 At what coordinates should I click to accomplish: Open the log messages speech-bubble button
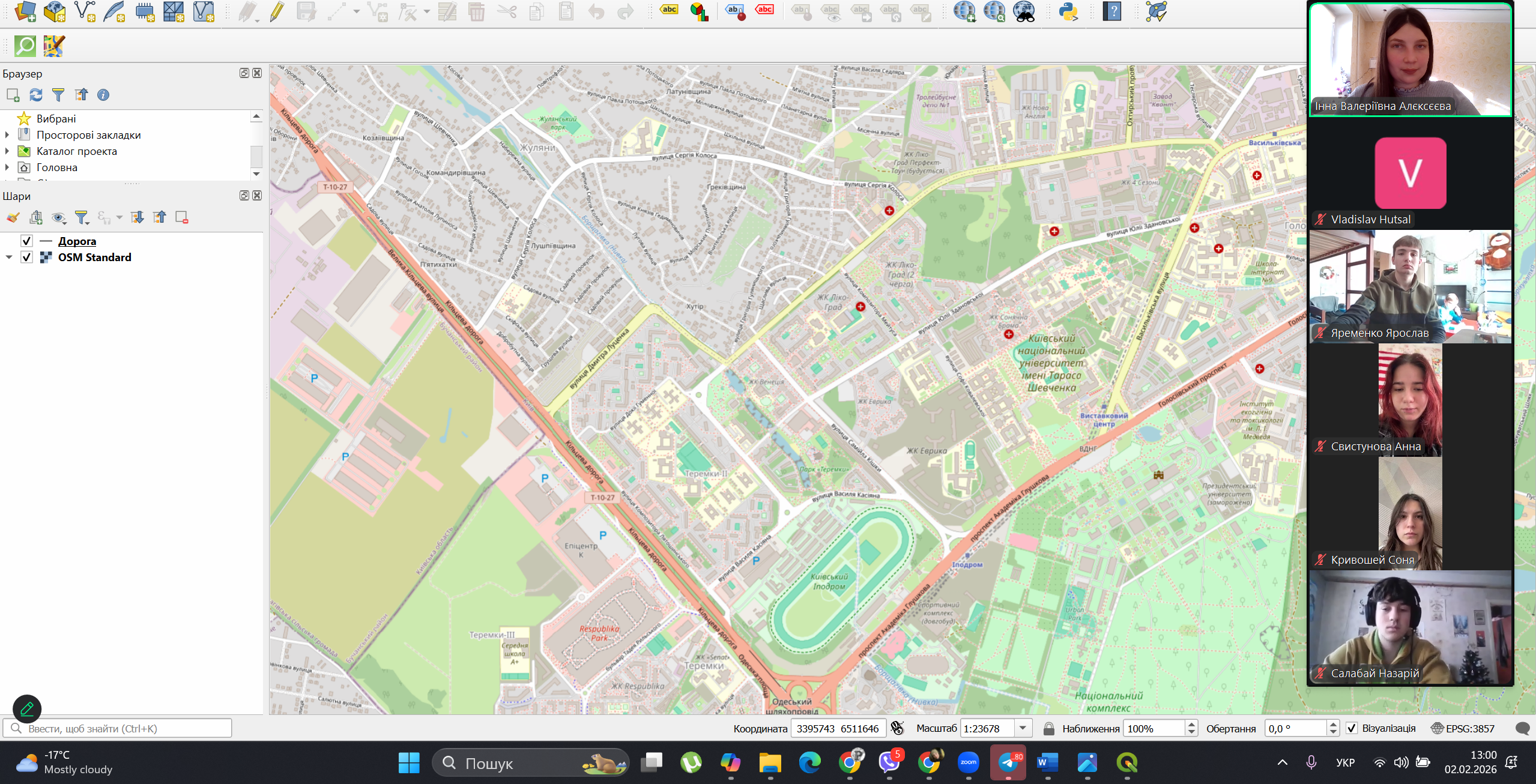1522,728
